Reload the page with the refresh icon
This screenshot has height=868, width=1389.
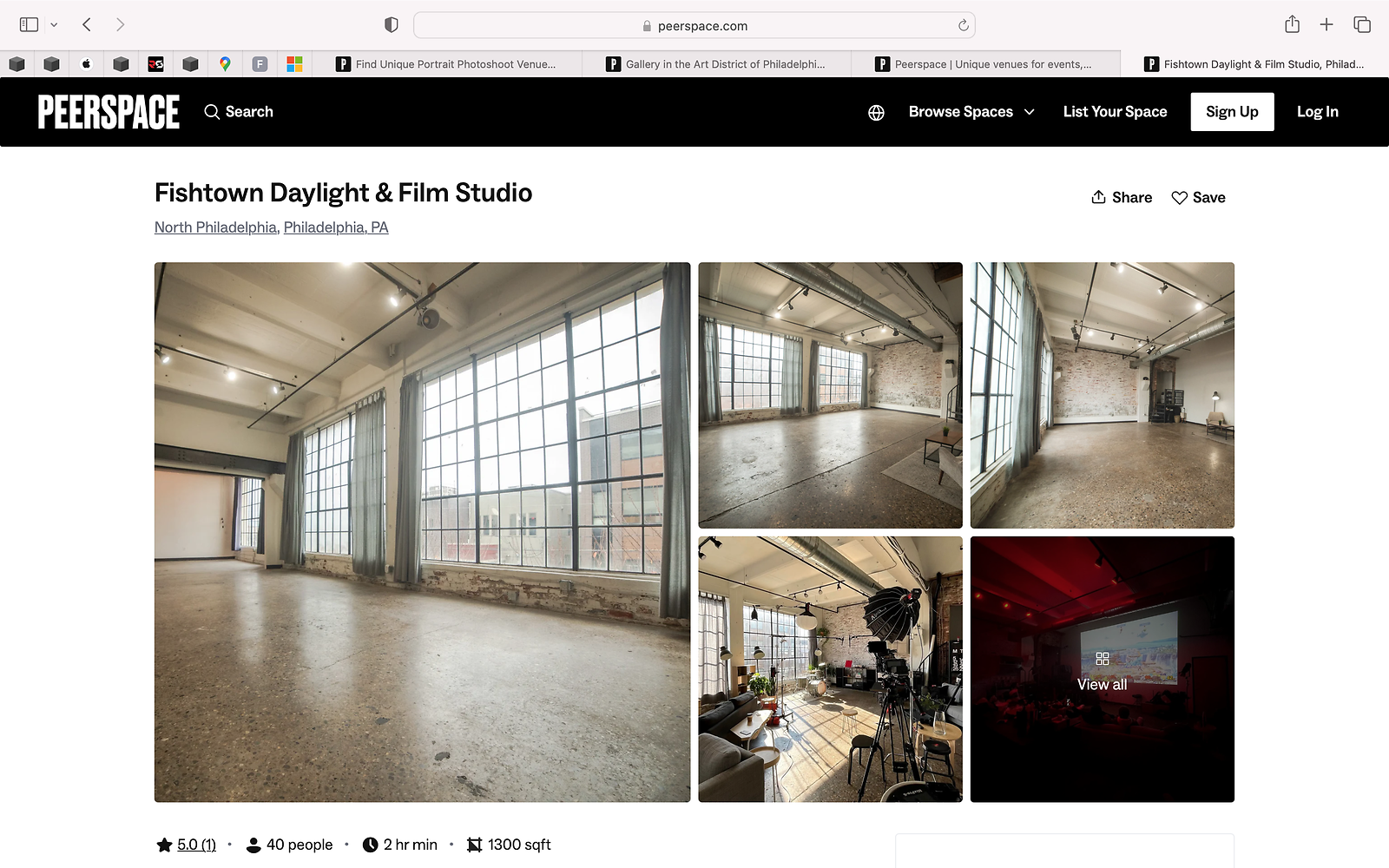(x=963, y=25)
